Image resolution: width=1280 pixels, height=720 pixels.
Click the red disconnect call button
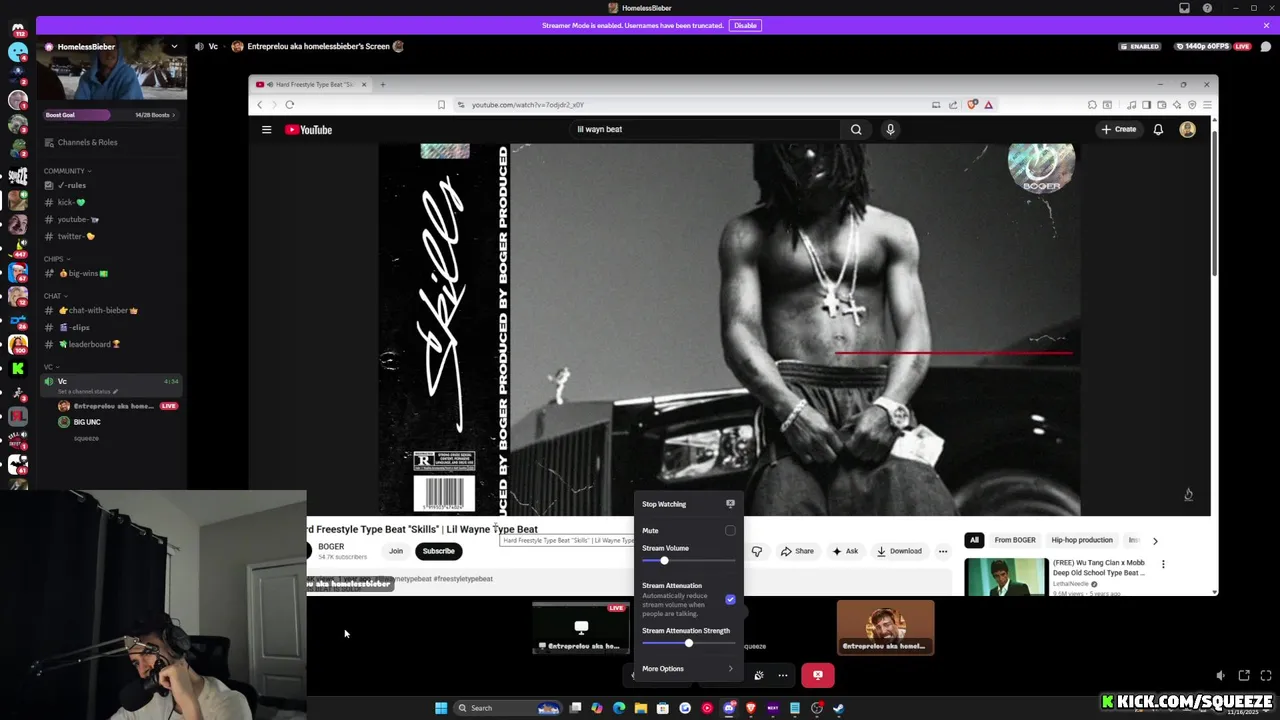[x=817, y=675]
